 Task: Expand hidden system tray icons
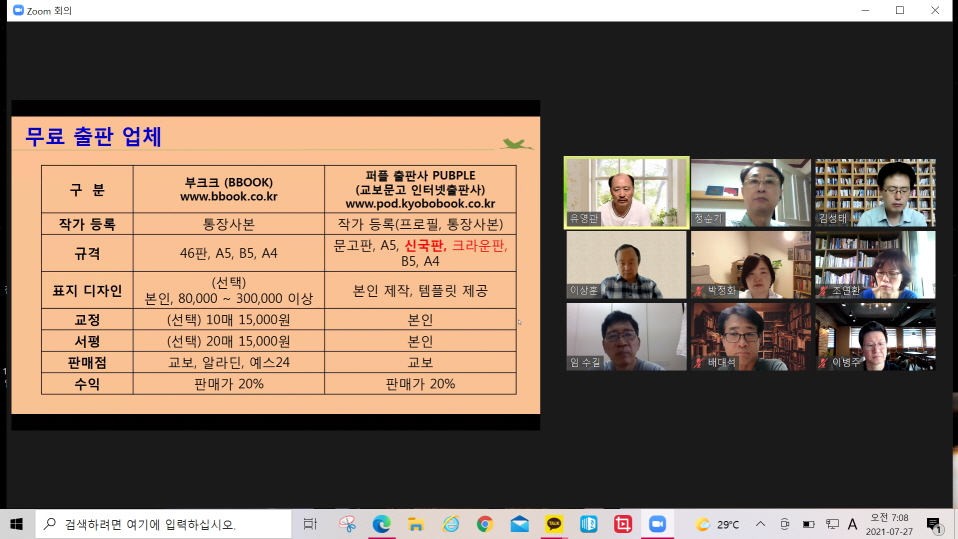point(760,524)
